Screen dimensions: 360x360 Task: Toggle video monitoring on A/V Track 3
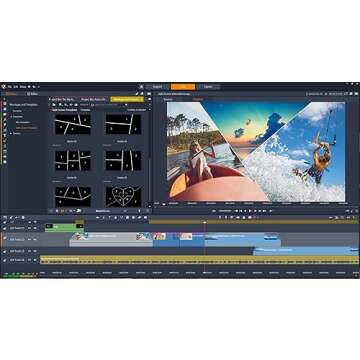click(30, 251)
